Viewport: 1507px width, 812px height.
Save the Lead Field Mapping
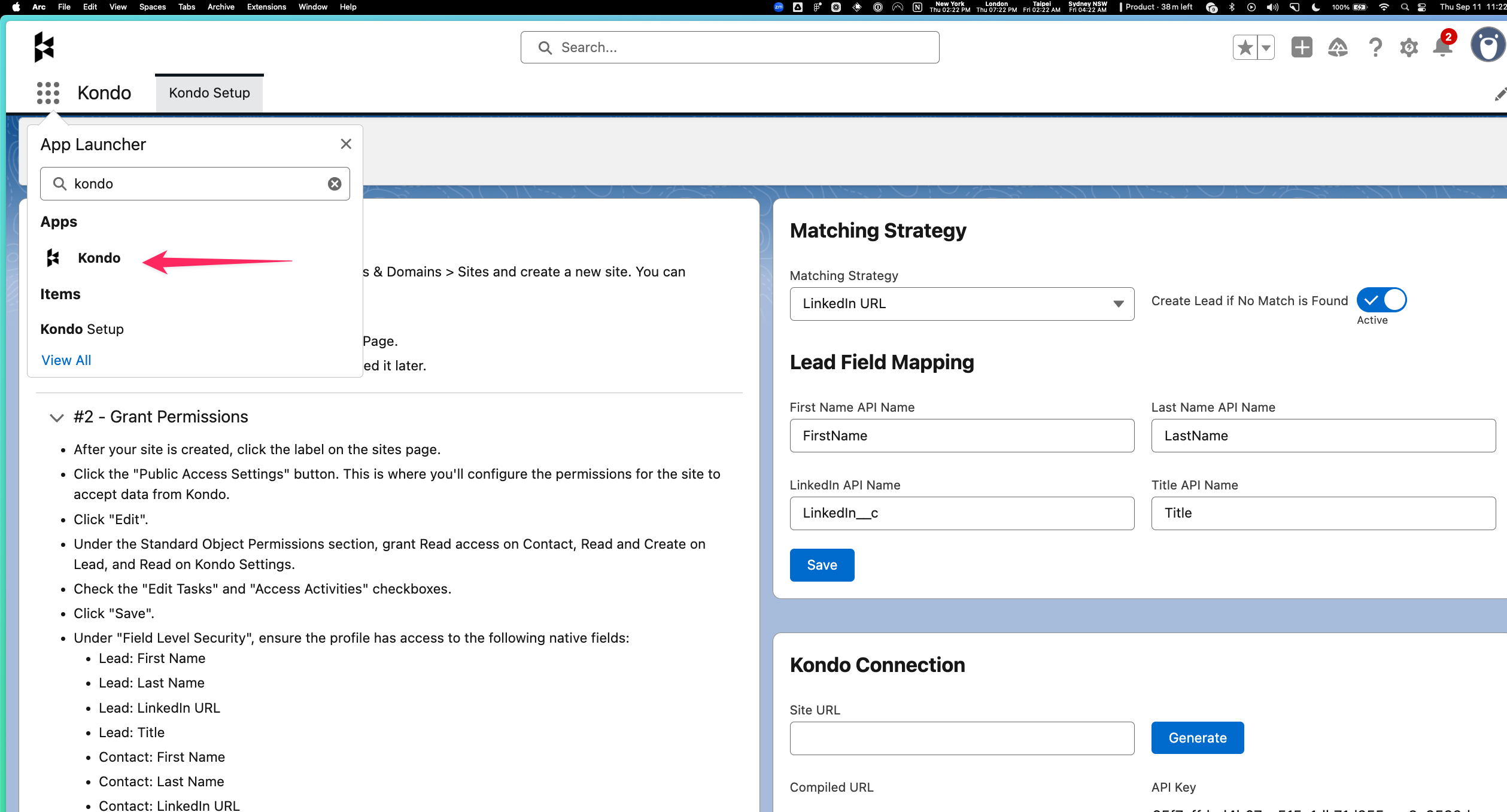pos(822,565)
